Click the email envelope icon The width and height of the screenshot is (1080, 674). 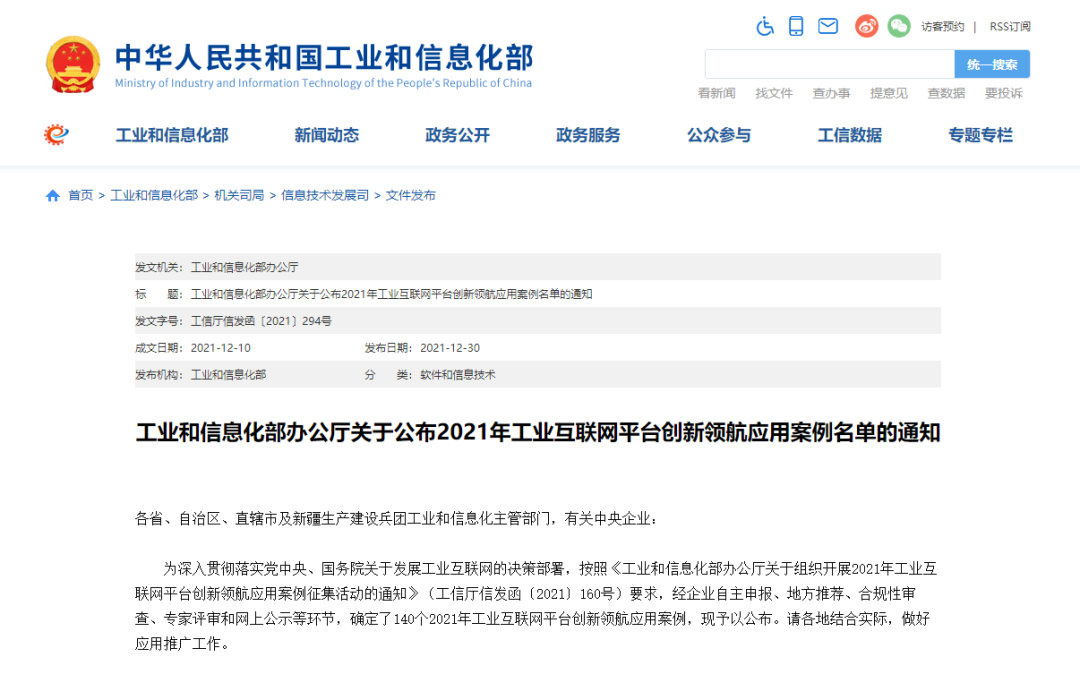coord(827,26)
